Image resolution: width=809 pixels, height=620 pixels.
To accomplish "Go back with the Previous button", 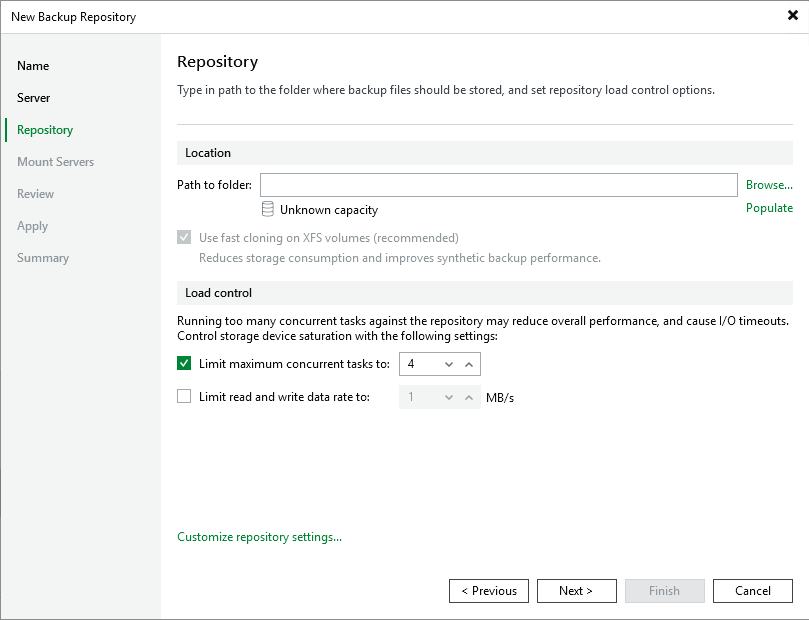I will [x=489, y=591].
